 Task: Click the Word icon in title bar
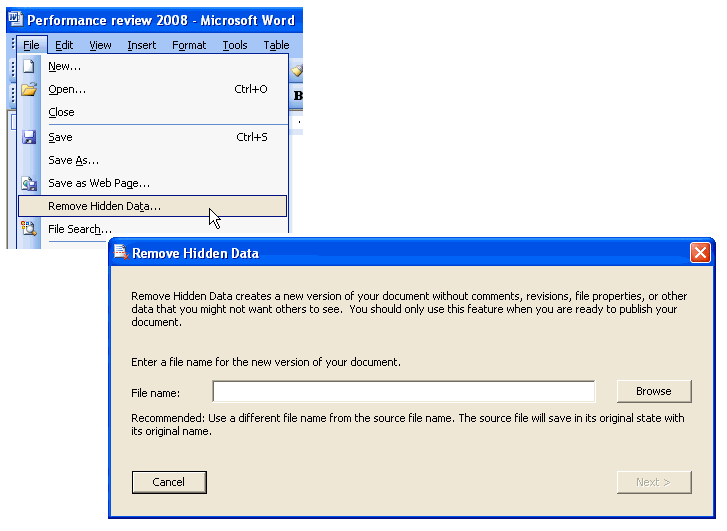point(15,19)
